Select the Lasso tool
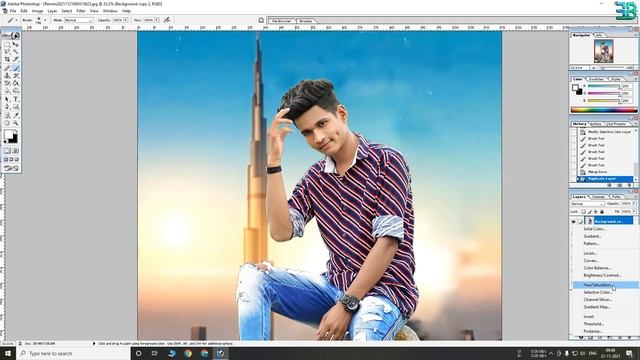This screenshot has height=360, width=640. tap(7, 52)
